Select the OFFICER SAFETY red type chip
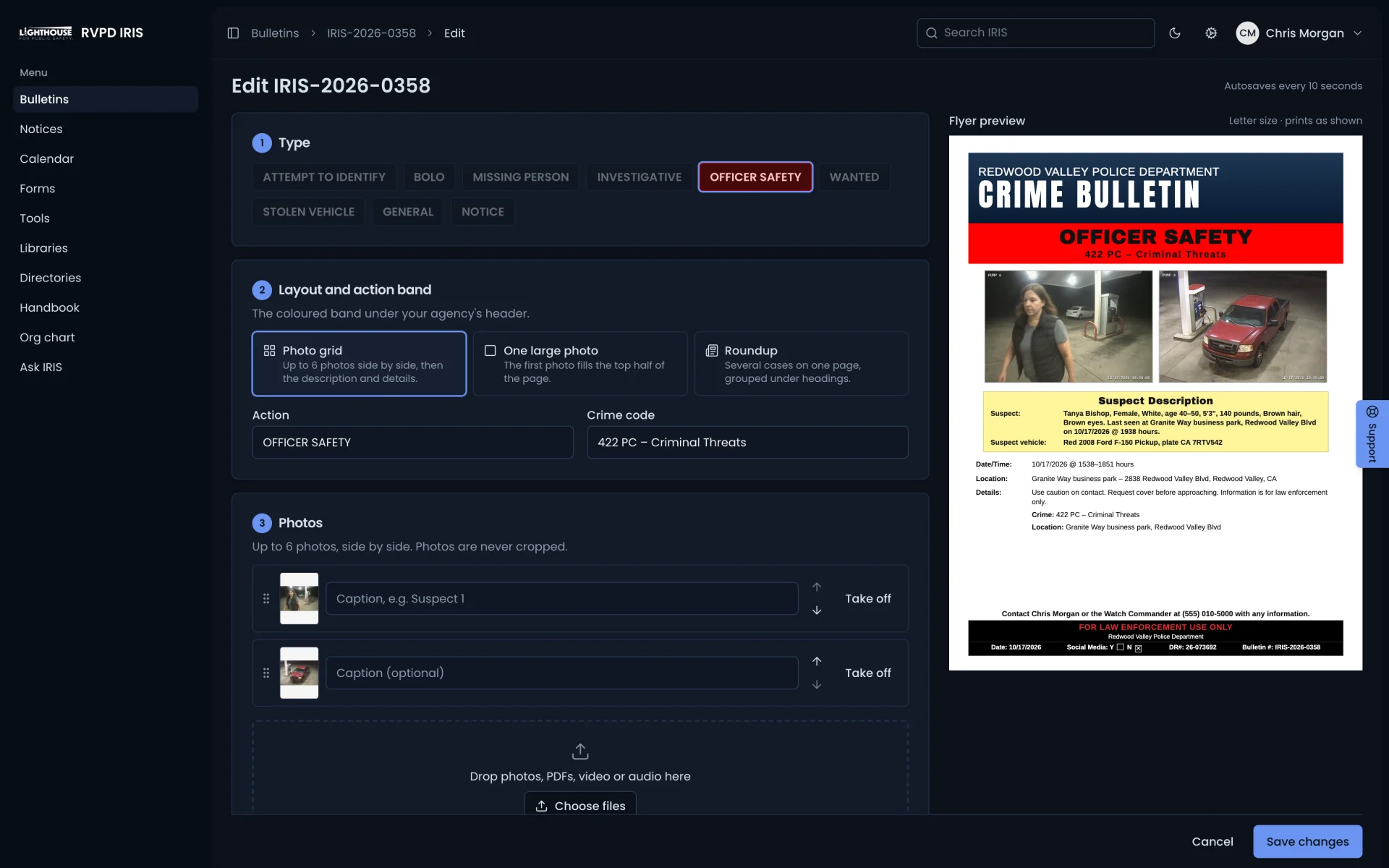This screenshot has width=1389, height=868. pos(755,177)
